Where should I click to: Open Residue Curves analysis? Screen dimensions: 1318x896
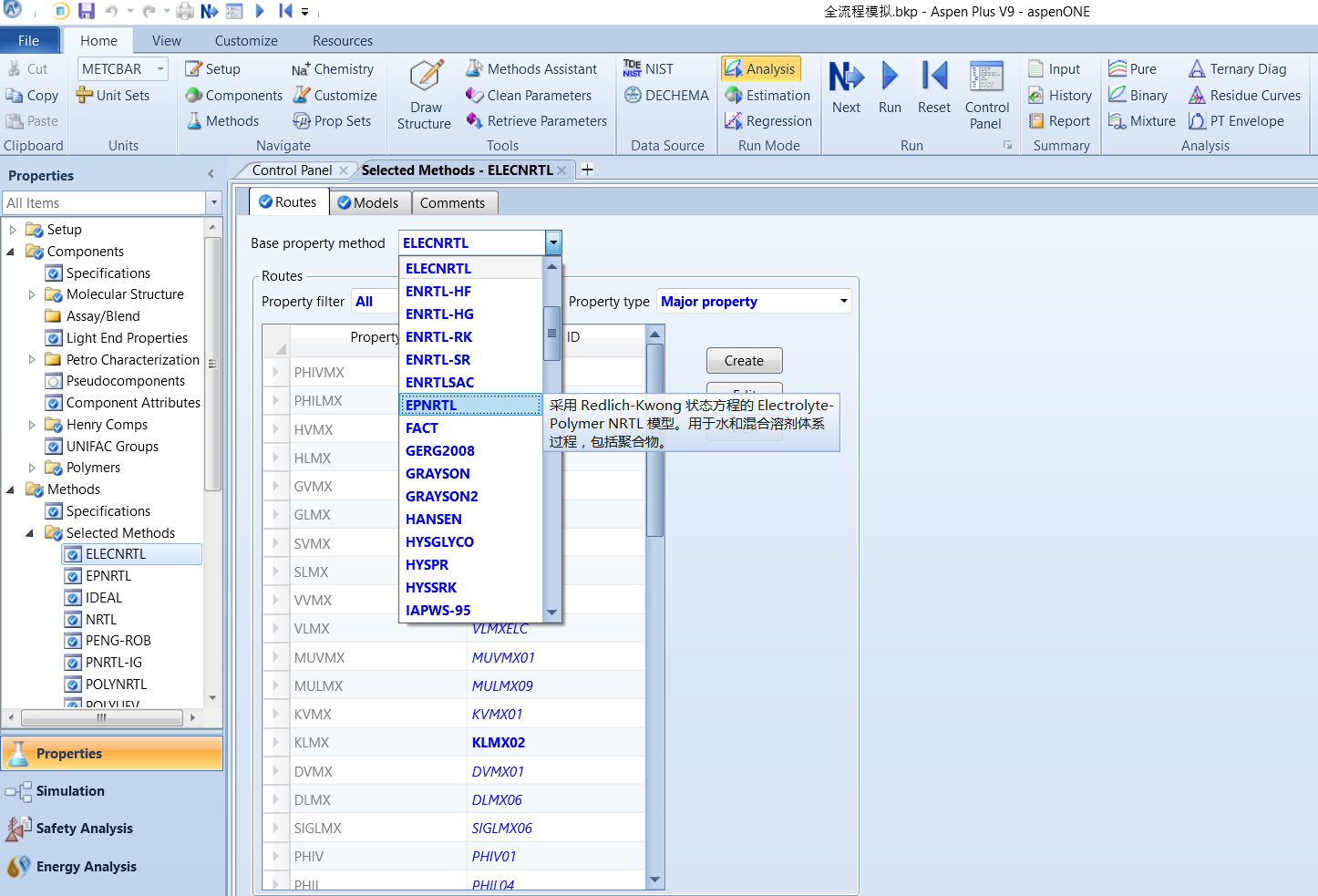point(1245,95)
